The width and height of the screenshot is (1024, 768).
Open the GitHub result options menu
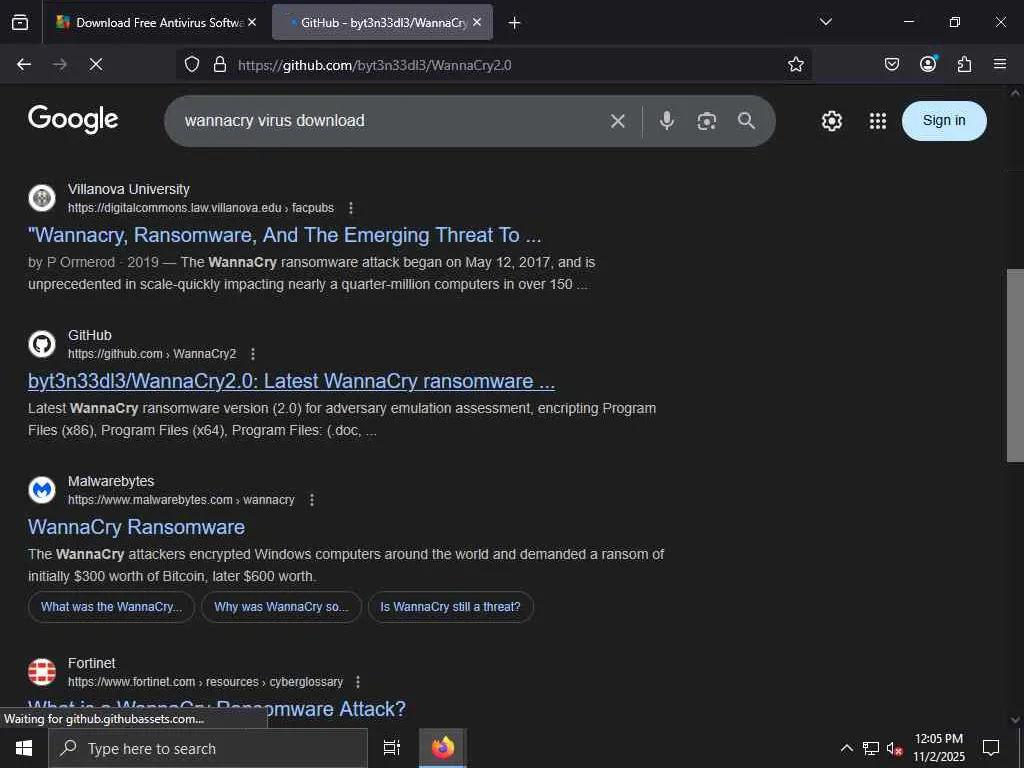coord(253,354)
